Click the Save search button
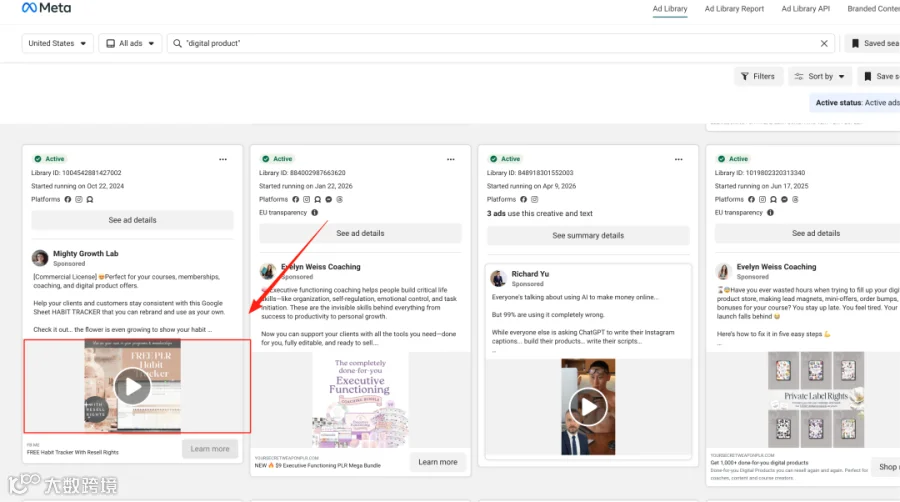This screenshot has width=900, height=502. [880, 76]
